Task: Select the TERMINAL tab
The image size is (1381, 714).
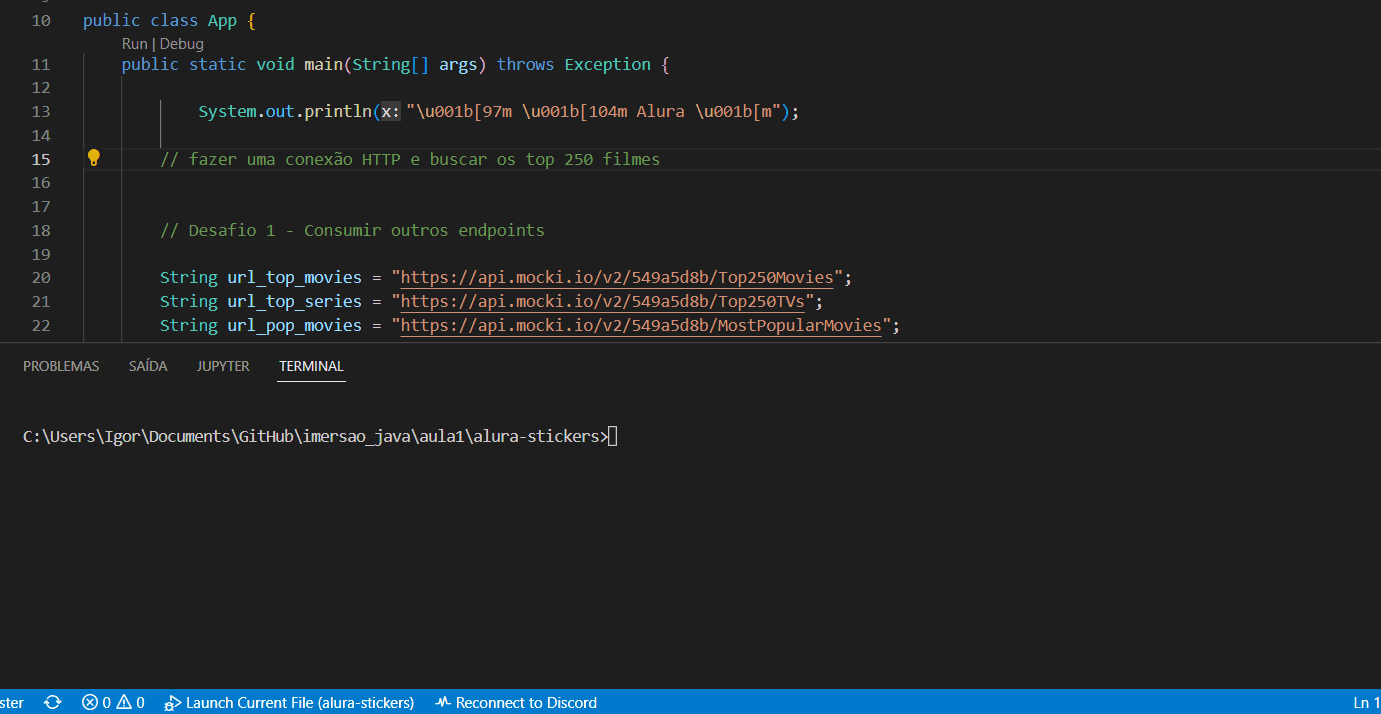Action: click(x=311, y=365)
